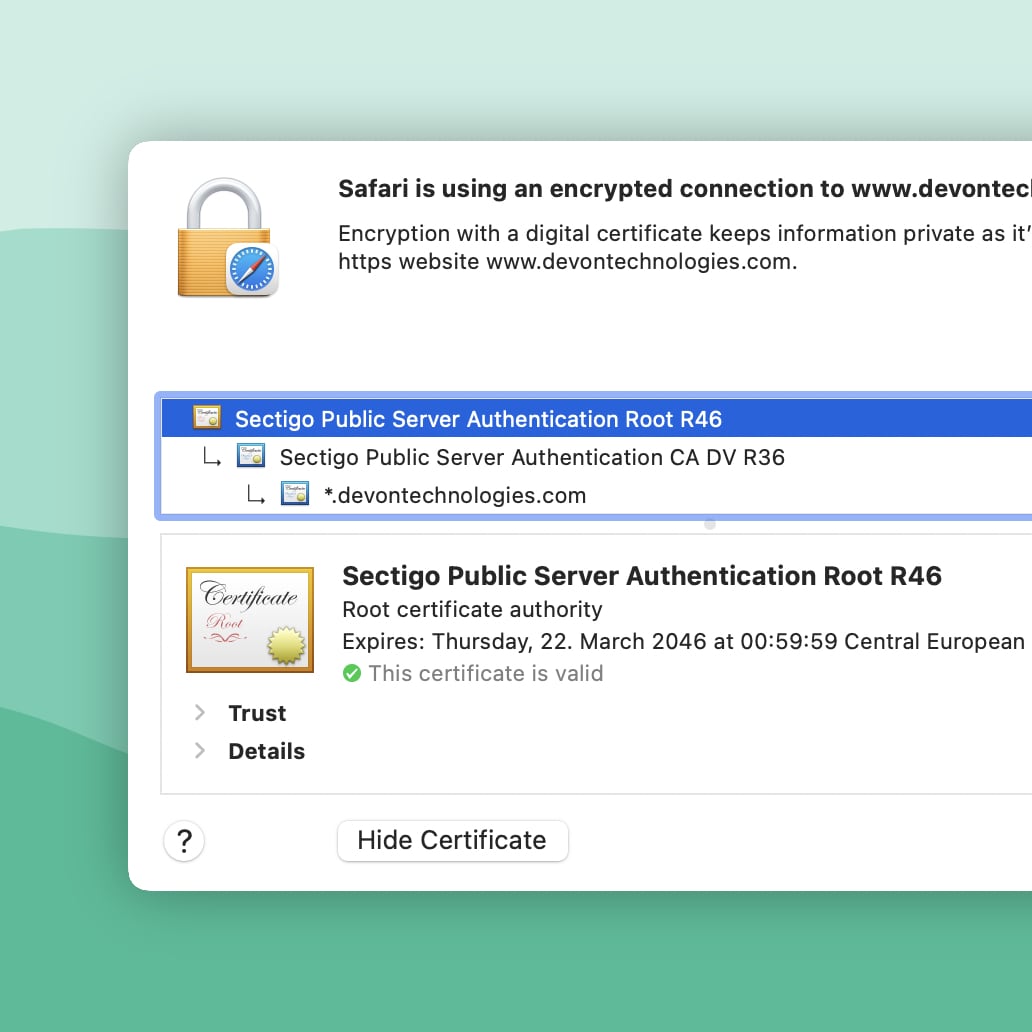Click the 'Safari is using an encrypted connection' heading
This screenshot has height=1032, width=1032.
coord(684,189)
